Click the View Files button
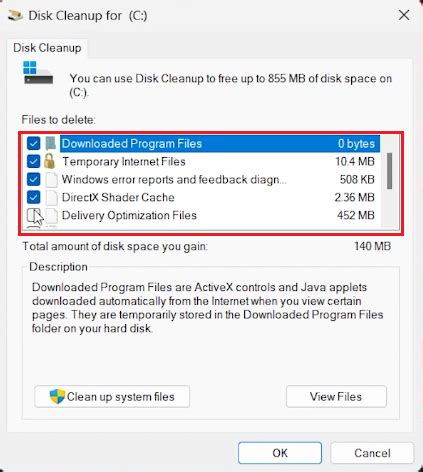 point(336,396)
